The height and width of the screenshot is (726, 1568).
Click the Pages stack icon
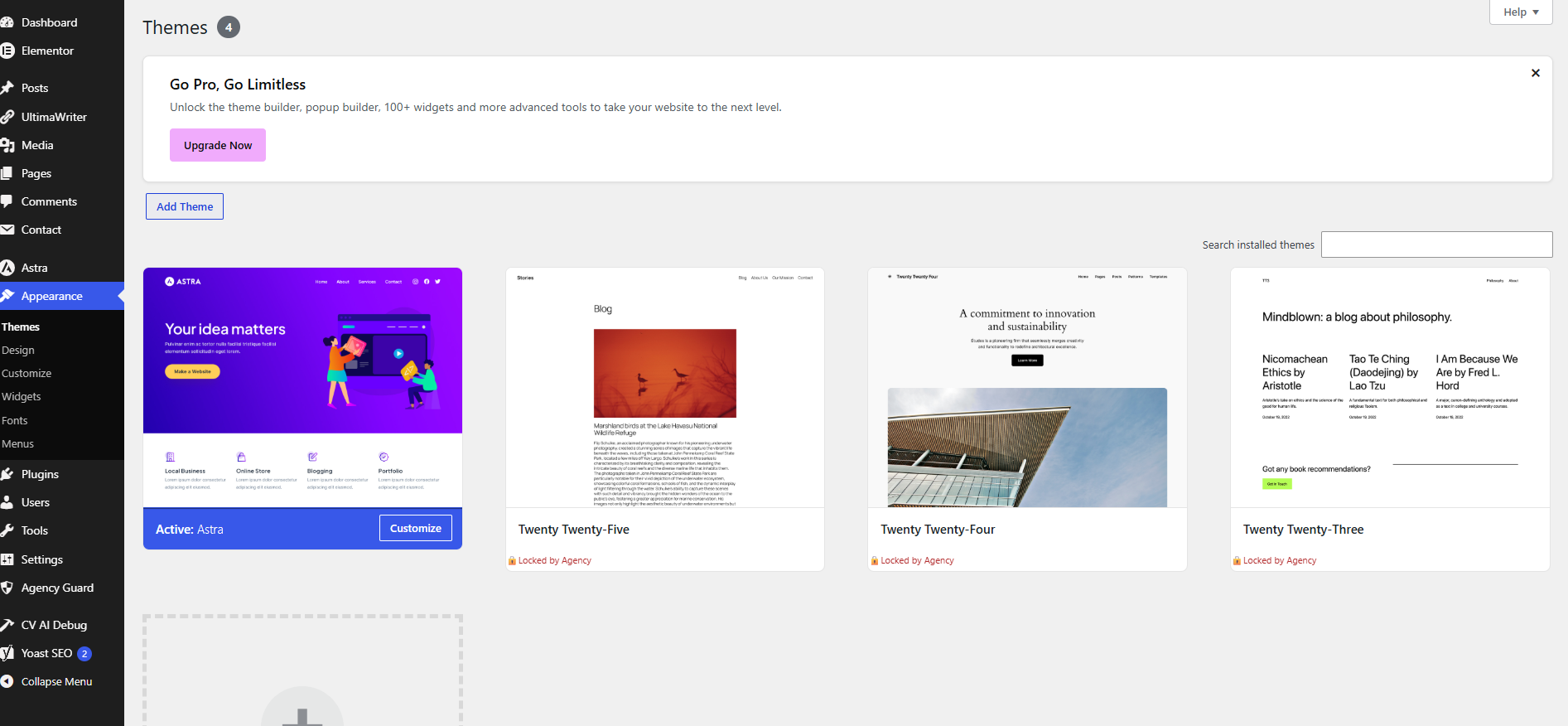pyautogui.click(x=7, y=173)
